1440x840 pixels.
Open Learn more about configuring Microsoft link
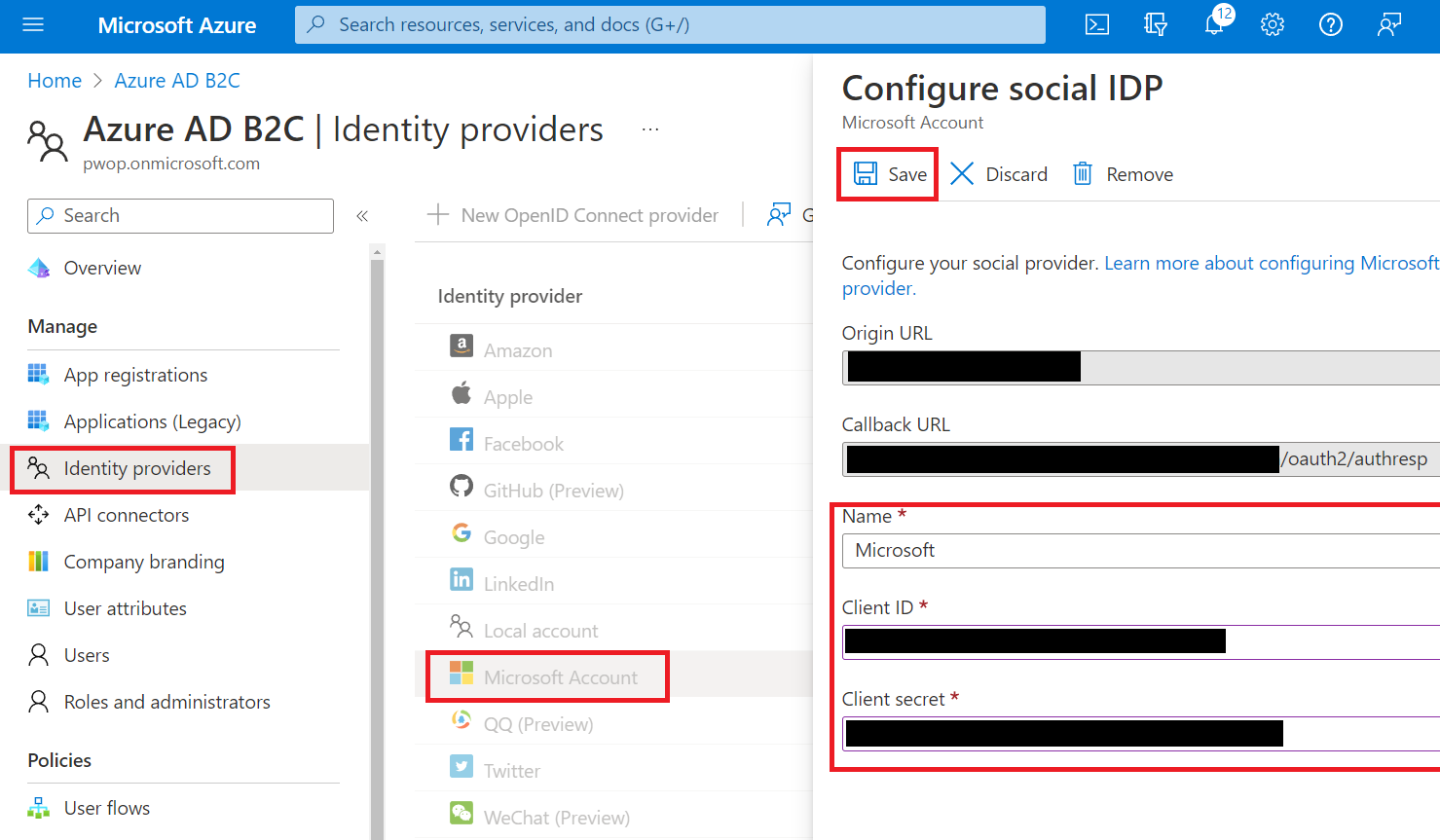pos(1272,263)
